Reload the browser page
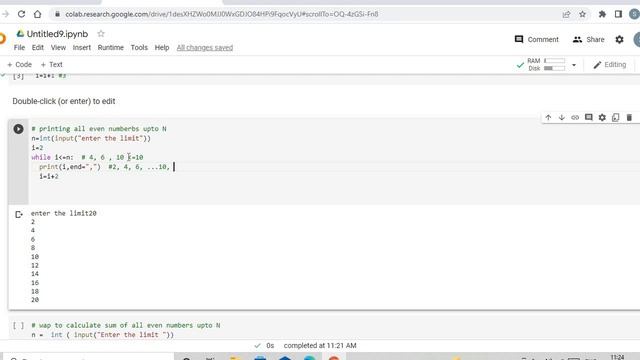Viewport: 640px width, 360px height. (x=21, y=14)
